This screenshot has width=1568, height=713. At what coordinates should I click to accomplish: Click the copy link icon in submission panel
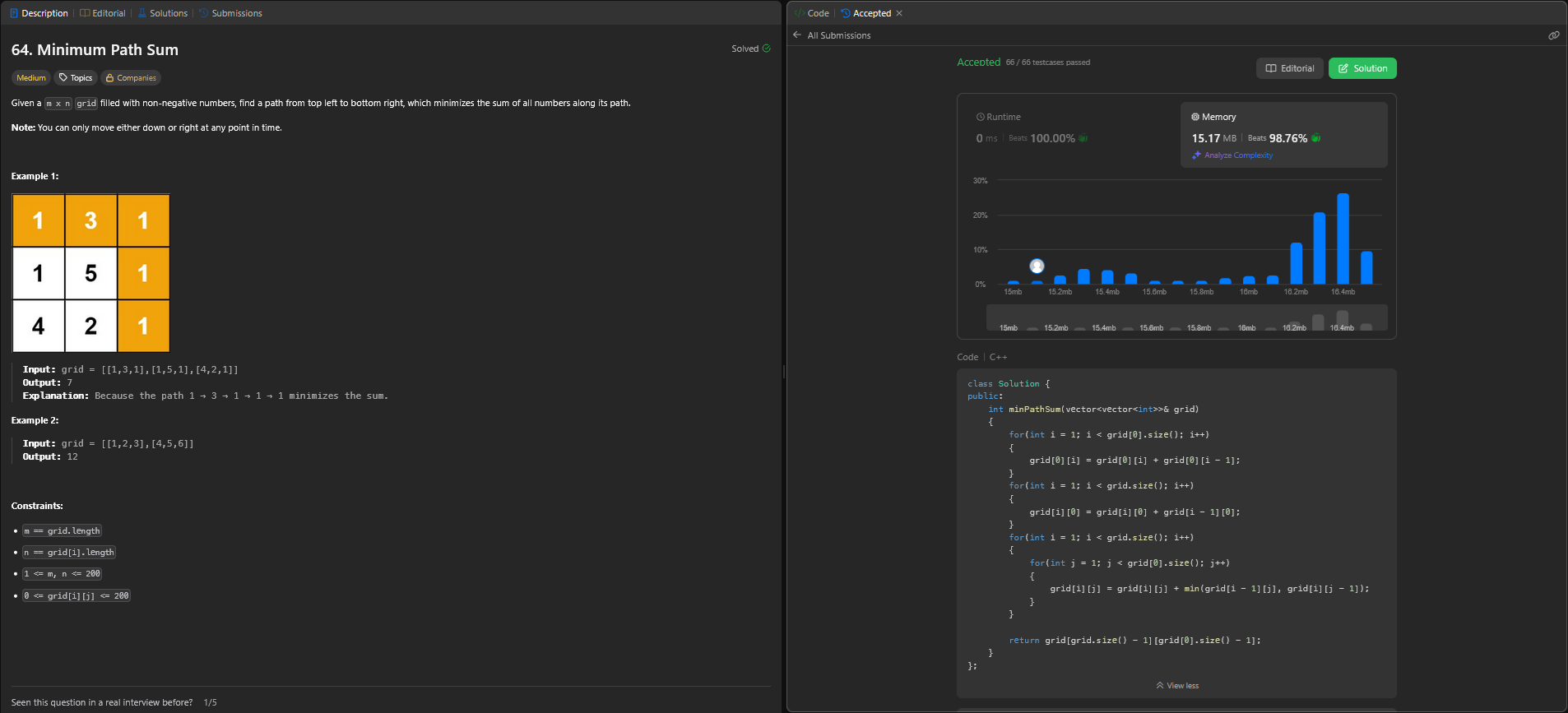[x=1553, y=35]
